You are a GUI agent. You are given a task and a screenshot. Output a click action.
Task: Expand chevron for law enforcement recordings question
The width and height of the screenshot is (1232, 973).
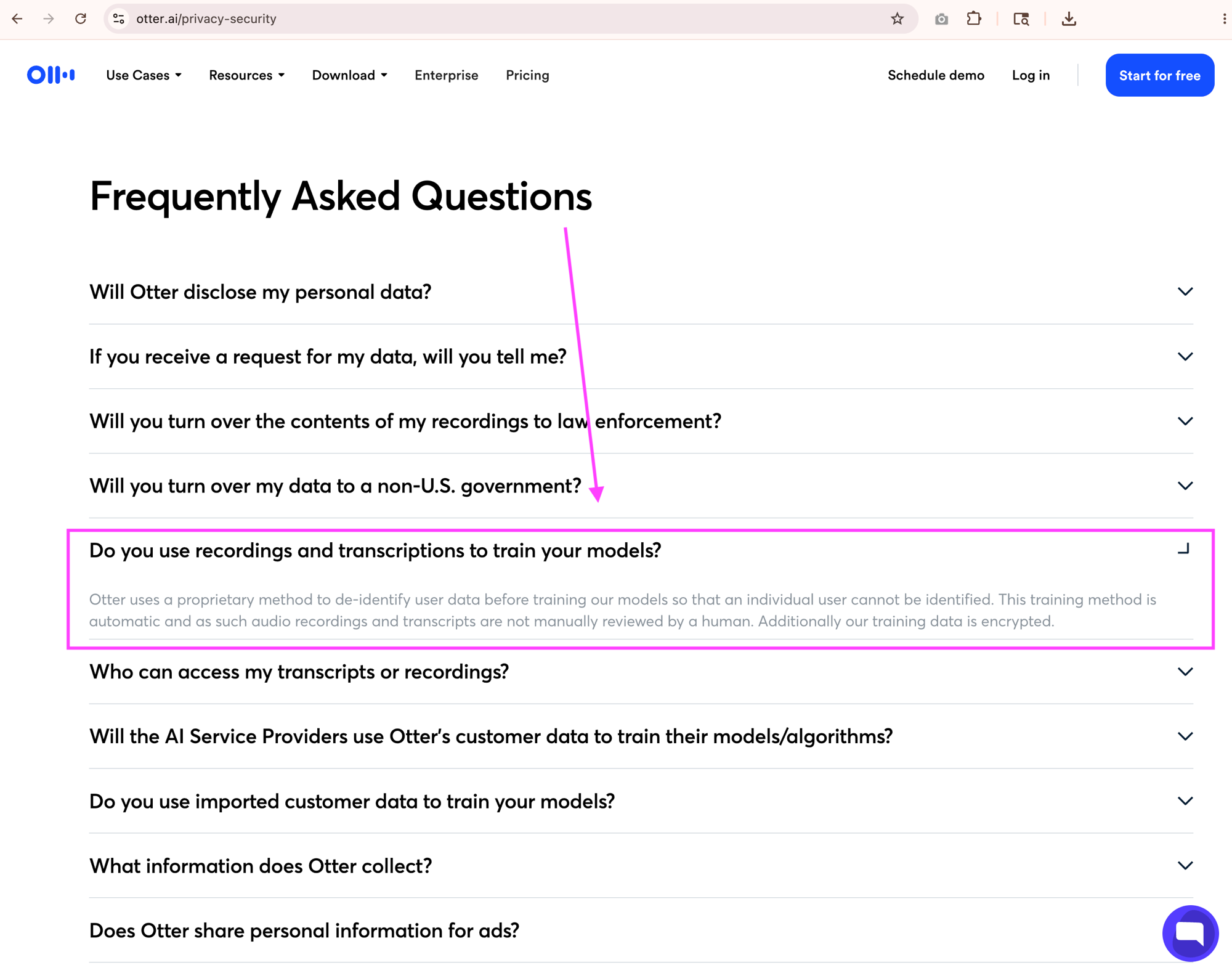click(x=1185, y=421)
